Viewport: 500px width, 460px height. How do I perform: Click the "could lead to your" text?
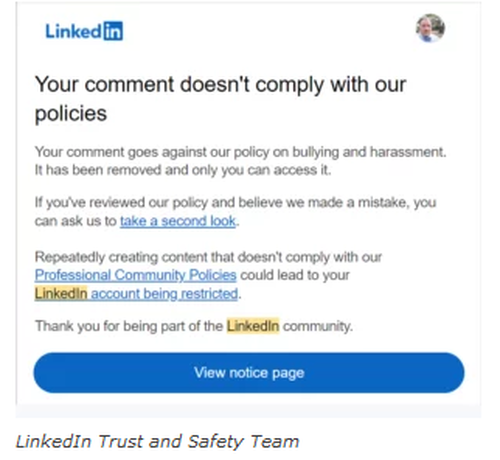(295, 275)
